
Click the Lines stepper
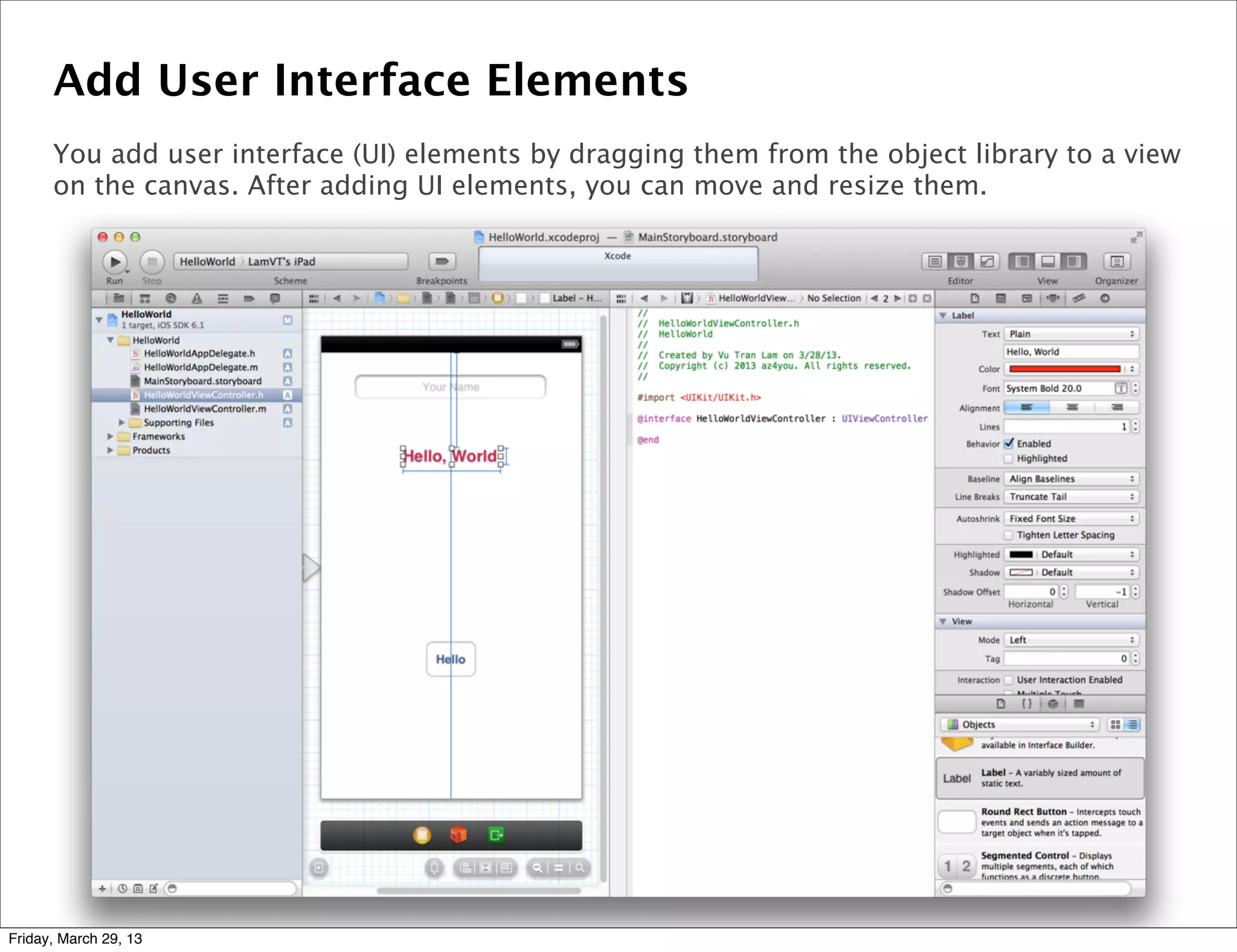click(1136, 427)
